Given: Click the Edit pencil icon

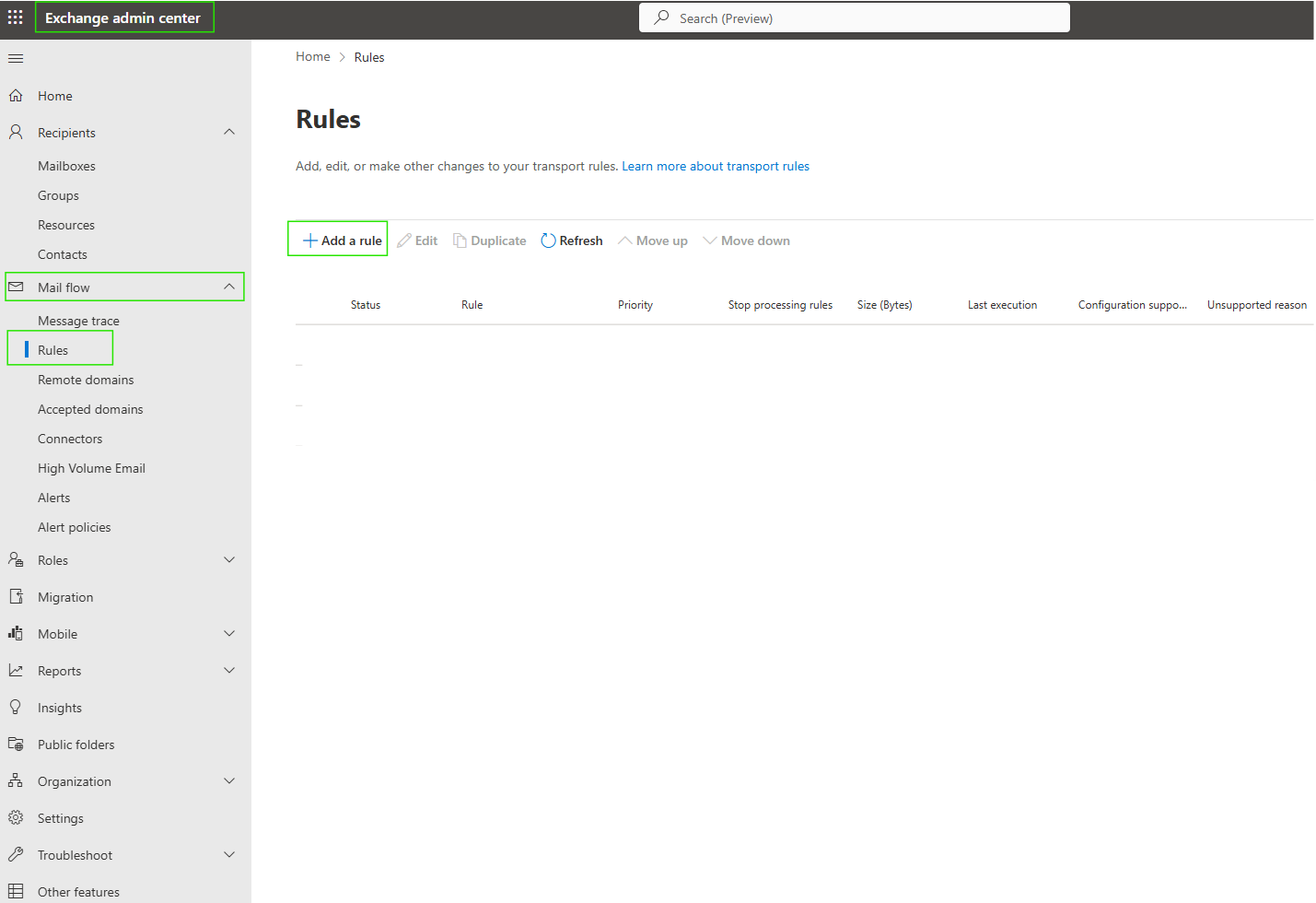Looking at the screenshot, I should pyautogui.click(x=404, y=240).
